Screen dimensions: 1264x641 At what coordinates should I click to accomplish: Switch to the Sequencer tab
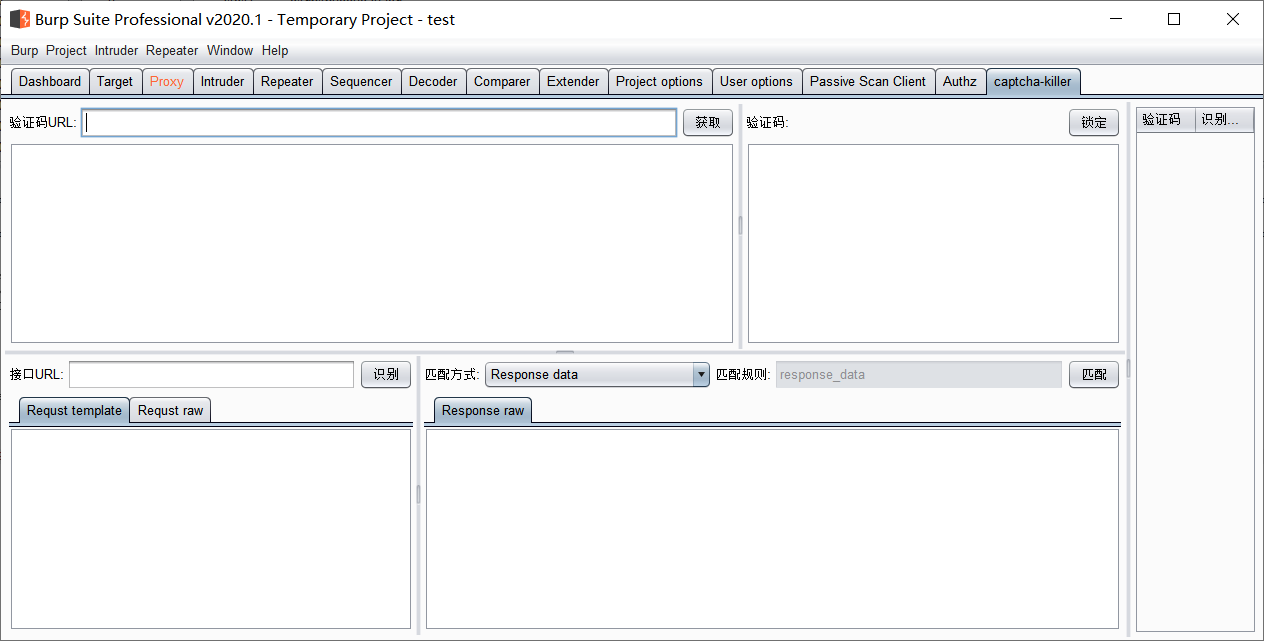(361, 82)
